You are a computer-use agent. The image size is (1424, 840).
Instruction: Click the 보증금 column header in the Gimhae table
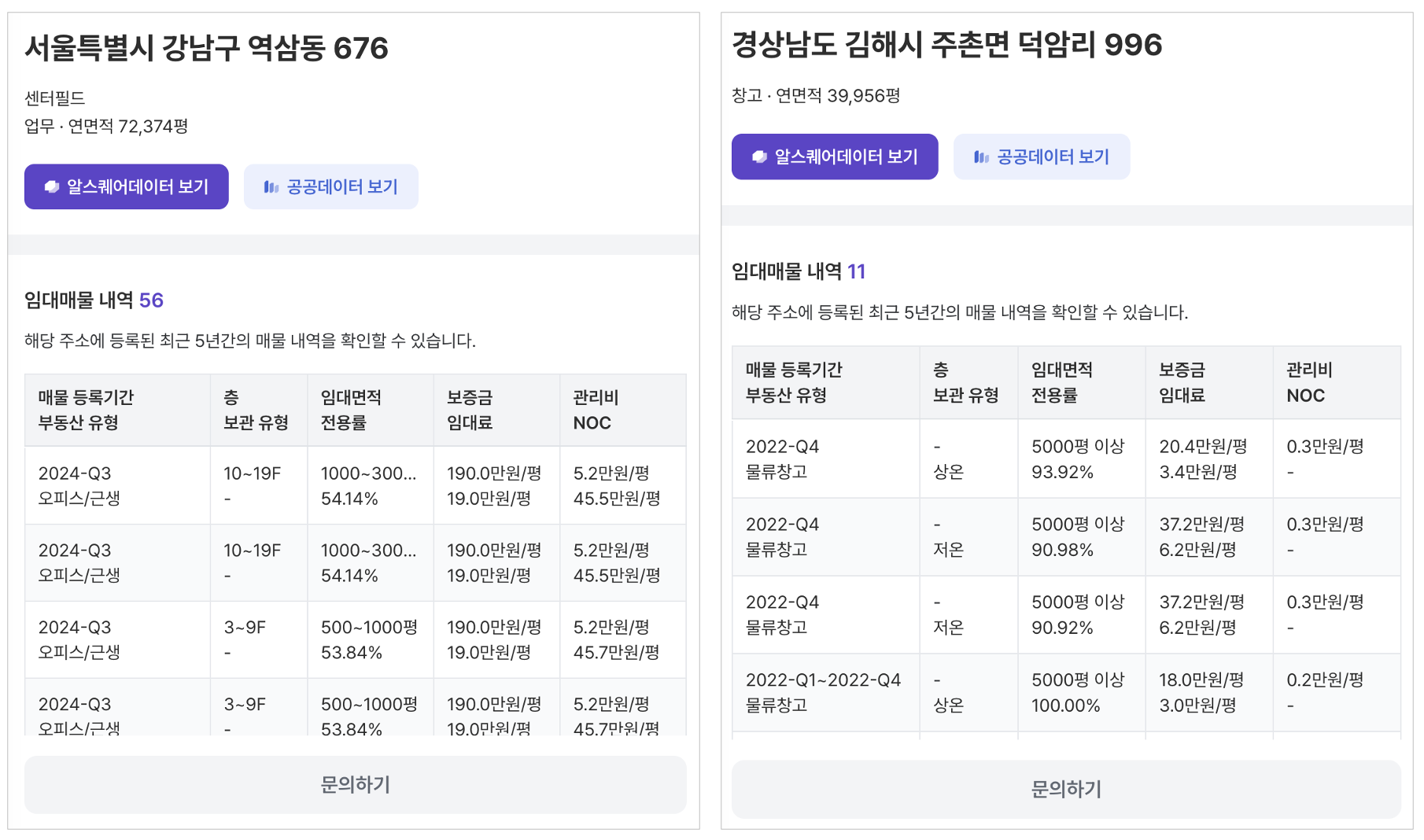pos(1182,370)
